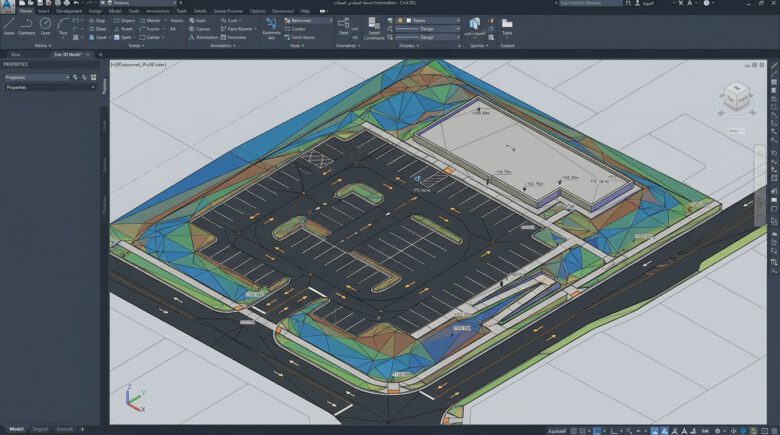Click the viewport controls label at top-left of viewport

[x=139, y=65]
